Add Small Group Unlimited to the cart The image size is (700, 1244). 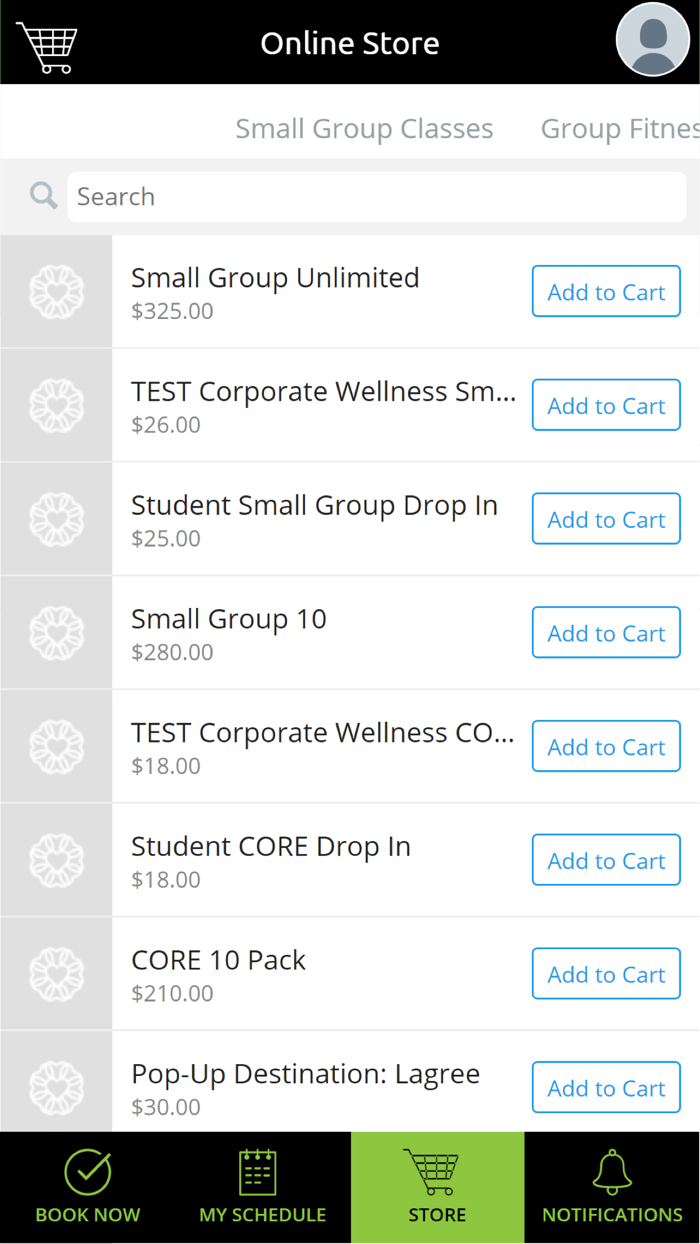606,291
